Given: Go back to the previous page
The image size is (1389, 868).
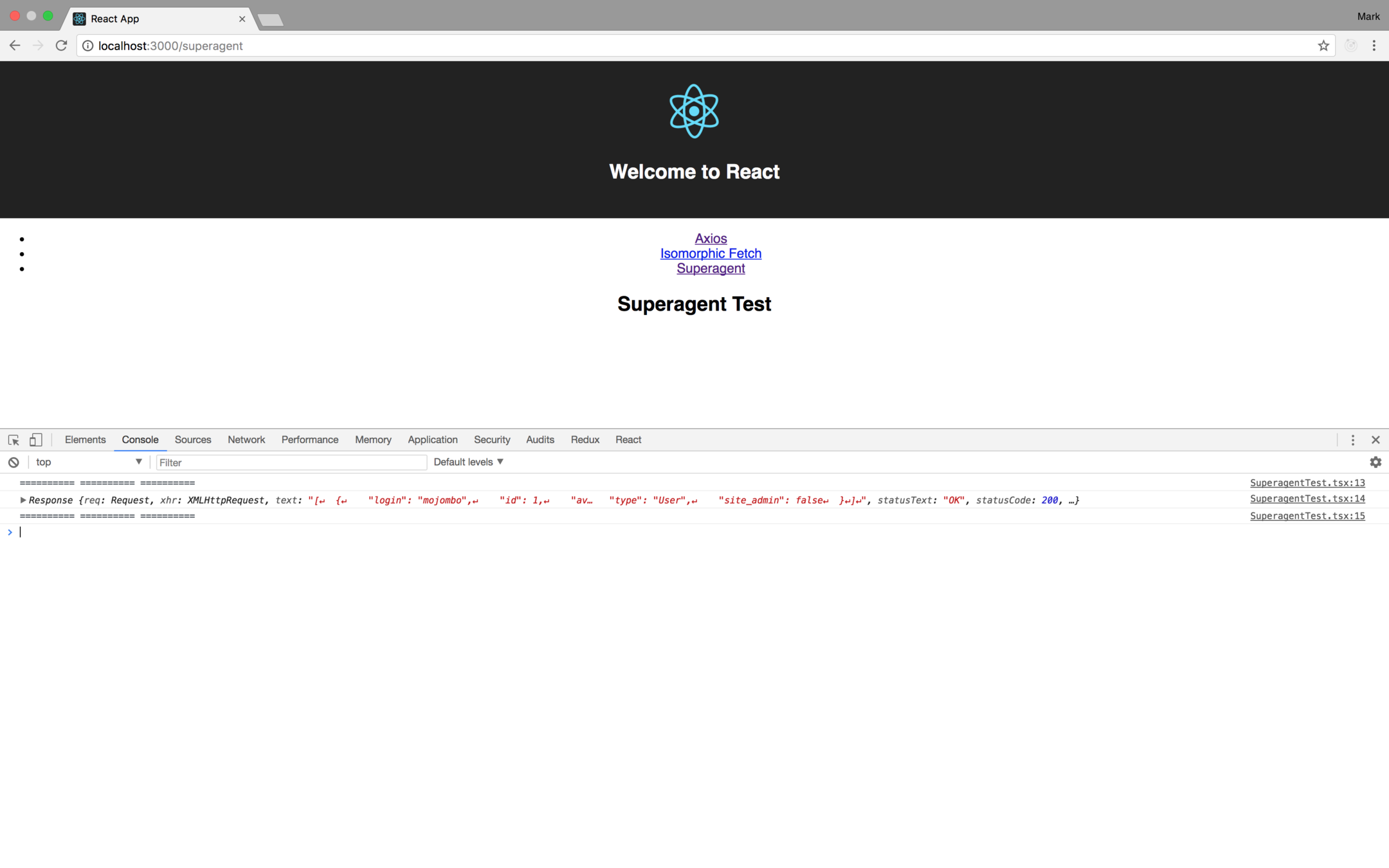Looking at the screenshot, I should (15, 46).
